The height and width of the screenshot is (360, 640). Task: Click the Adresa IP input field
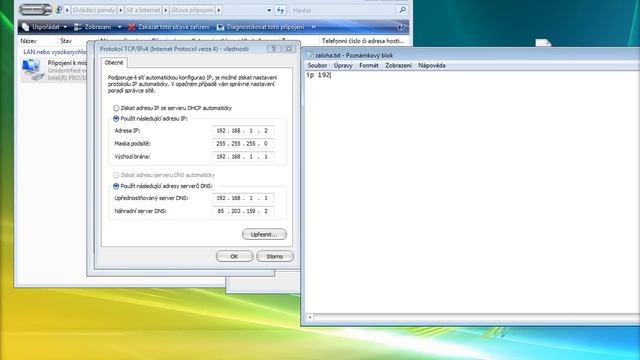pyautogui.click(x=243, y=131)
